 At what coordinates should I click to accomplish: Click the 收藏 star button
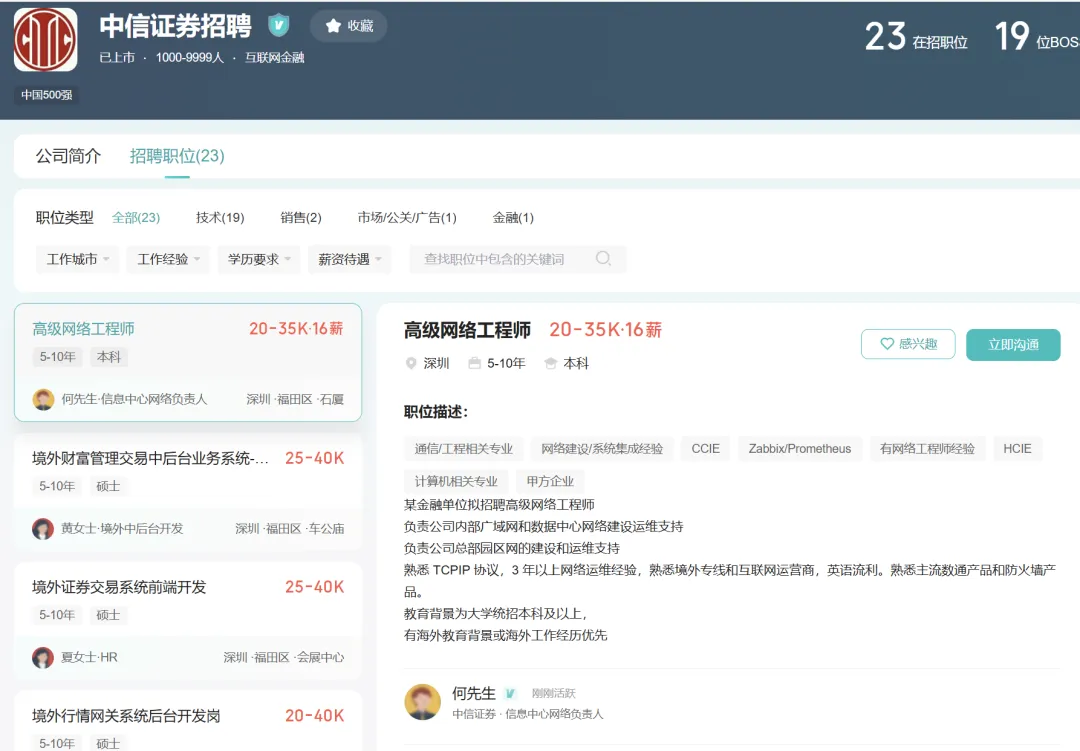[349, 26]
